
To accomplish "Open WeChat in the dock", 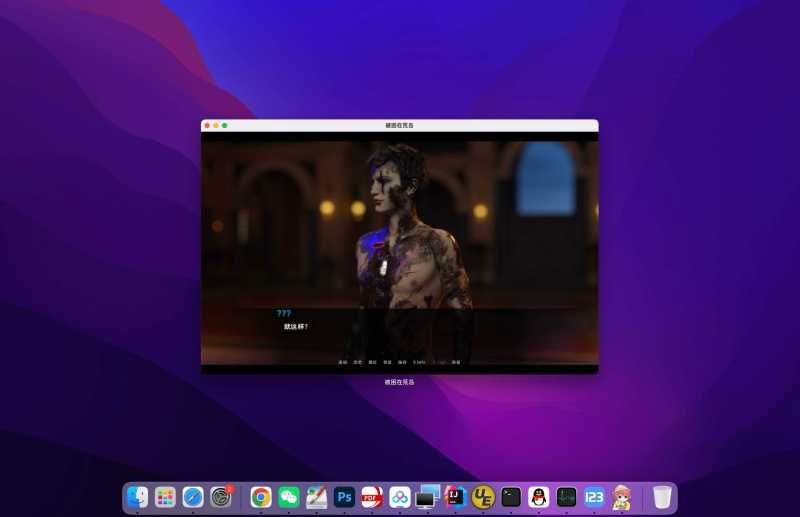I will (x=289, y=497).
